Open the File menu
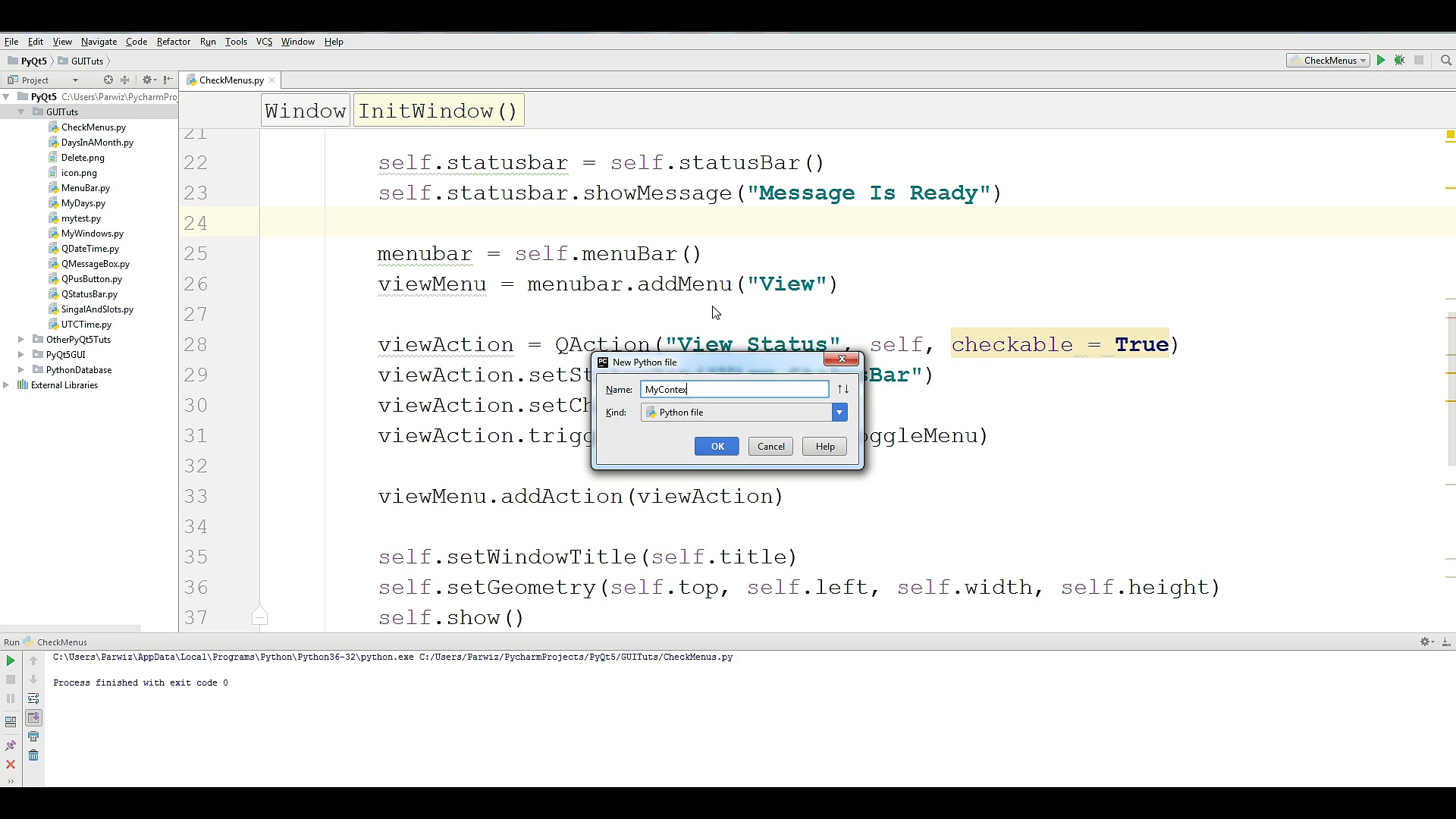The height and width of the screenshot is (819, 1456). tap(11, 42)
